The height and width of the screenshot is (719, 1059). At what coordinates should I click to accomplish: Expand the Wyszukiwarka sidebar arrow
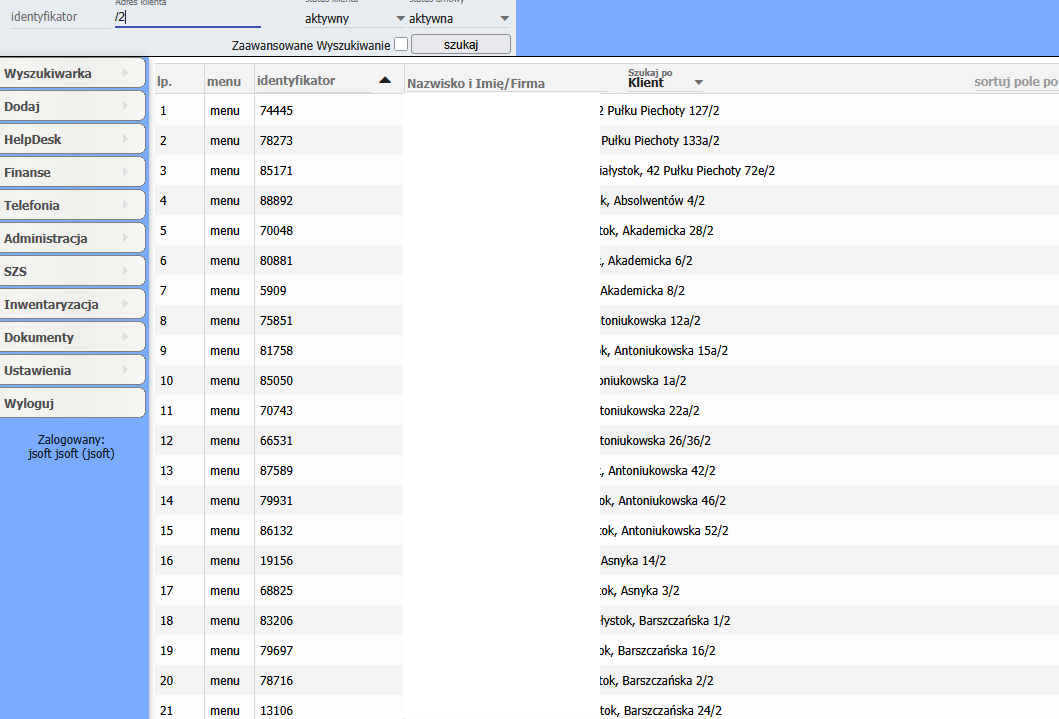pos(126,73)
